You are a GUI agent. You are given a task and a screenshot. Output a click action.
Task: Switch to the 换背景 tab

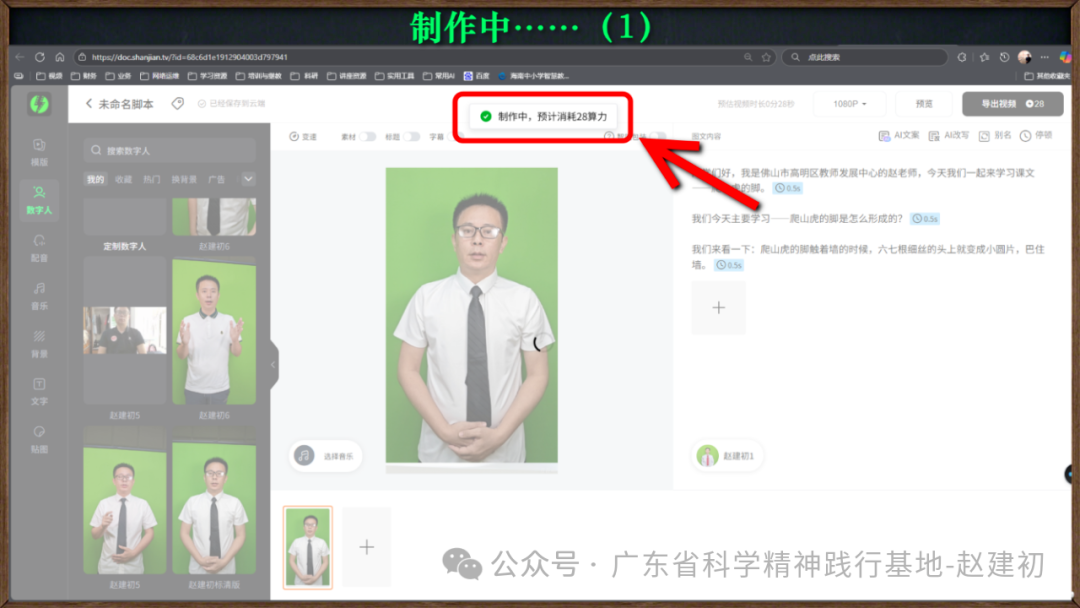tap(184, 180)
